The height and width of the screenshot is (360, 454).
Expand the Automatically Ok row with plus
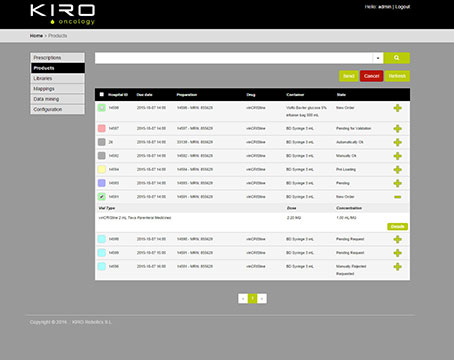pyautogui.click(x=397, y=142)
